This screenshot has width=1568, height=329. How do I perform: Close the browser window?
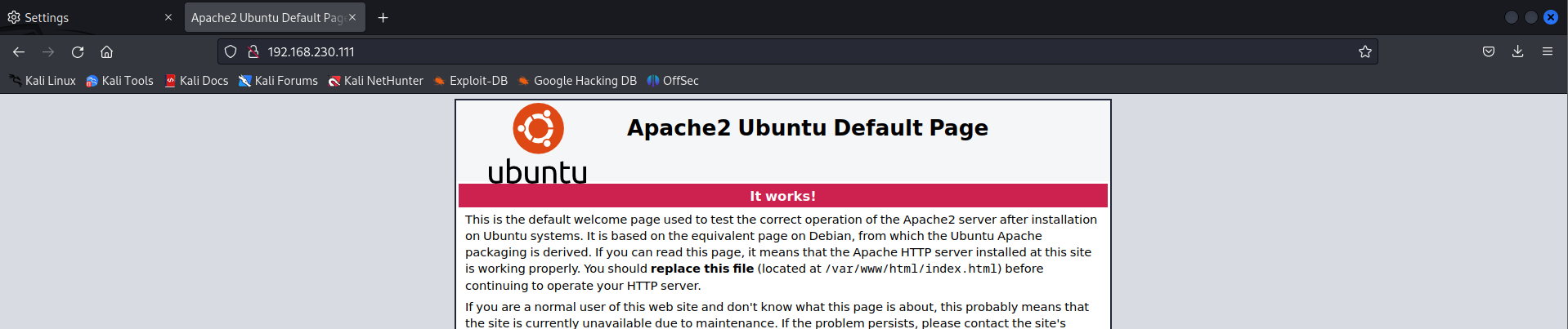point(1550,17)
